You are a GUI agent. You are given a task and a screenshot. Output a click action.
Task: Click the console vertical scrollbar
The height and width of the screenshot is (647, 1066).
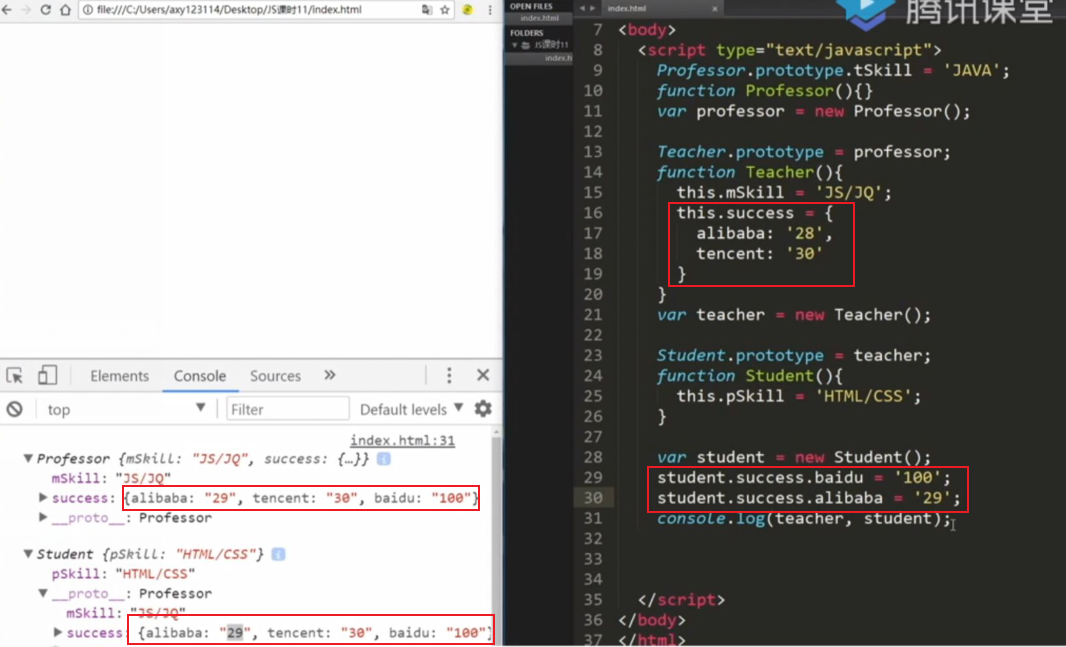click(497, 537)
